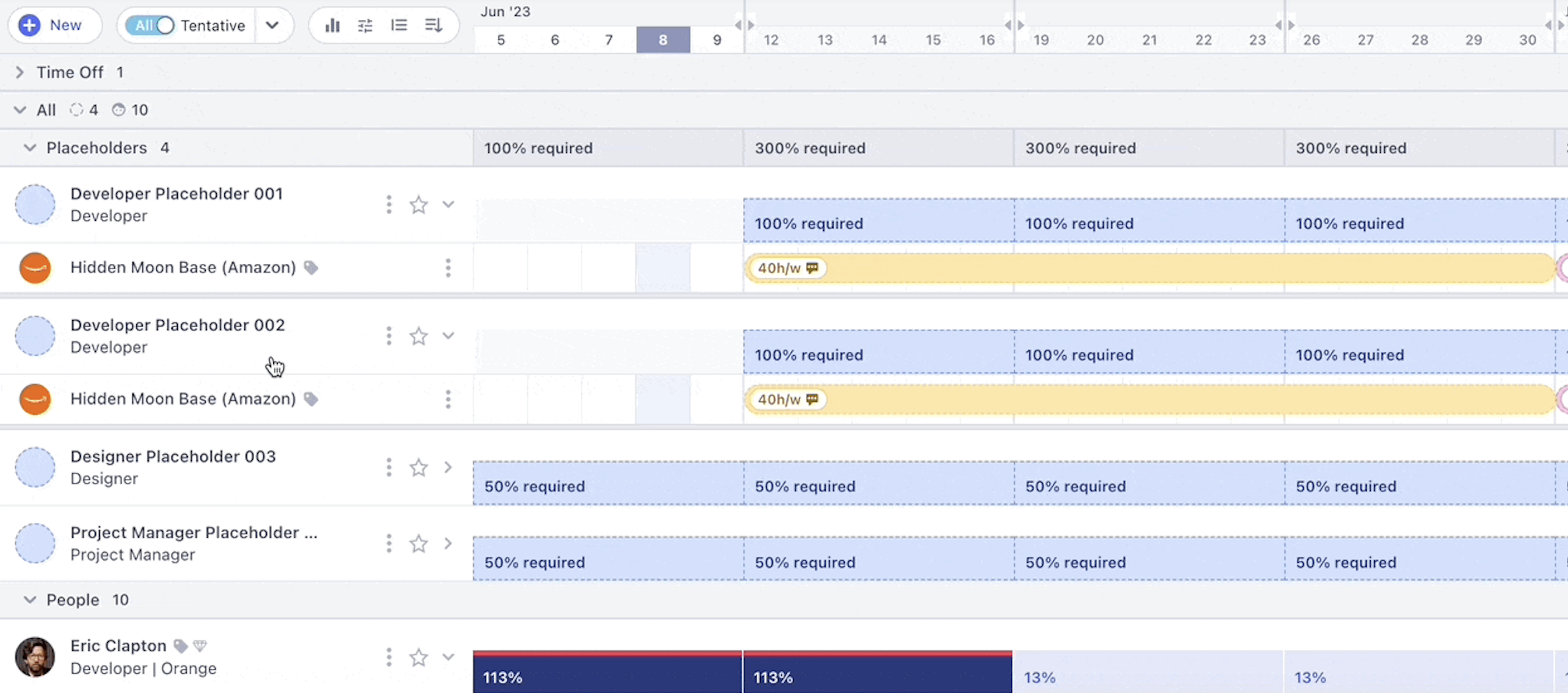
Task: Click week split arrows before June 19
Action: [x=1014, y=25]
